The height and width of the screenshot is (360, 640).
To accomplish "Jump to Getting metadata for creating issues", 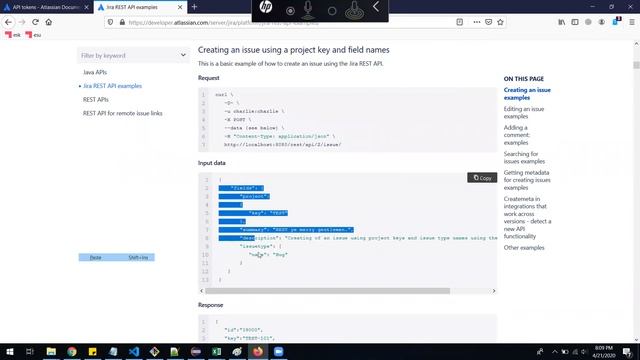I will [527, 180].
